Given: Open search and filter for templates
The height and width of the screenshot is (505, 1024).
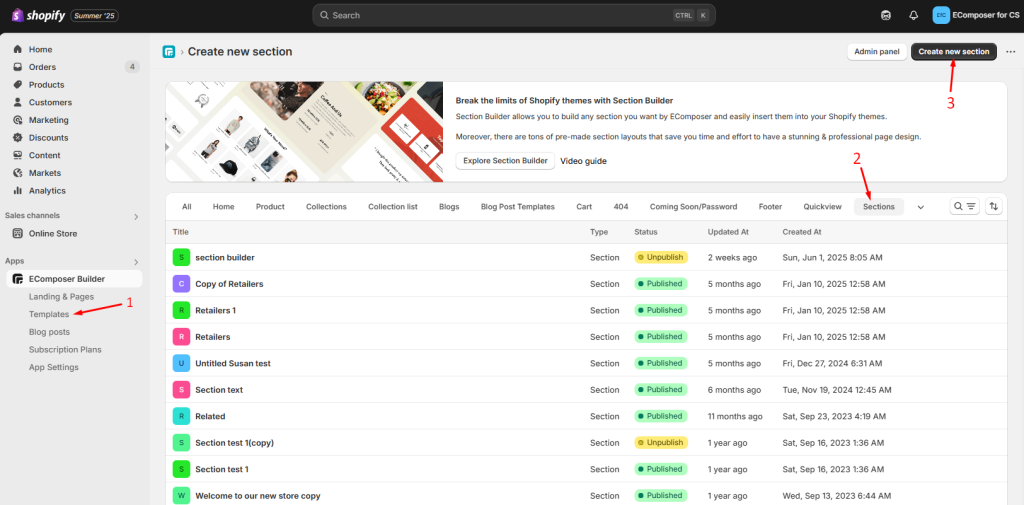Looking at the screenshot, I should (965, 206).
